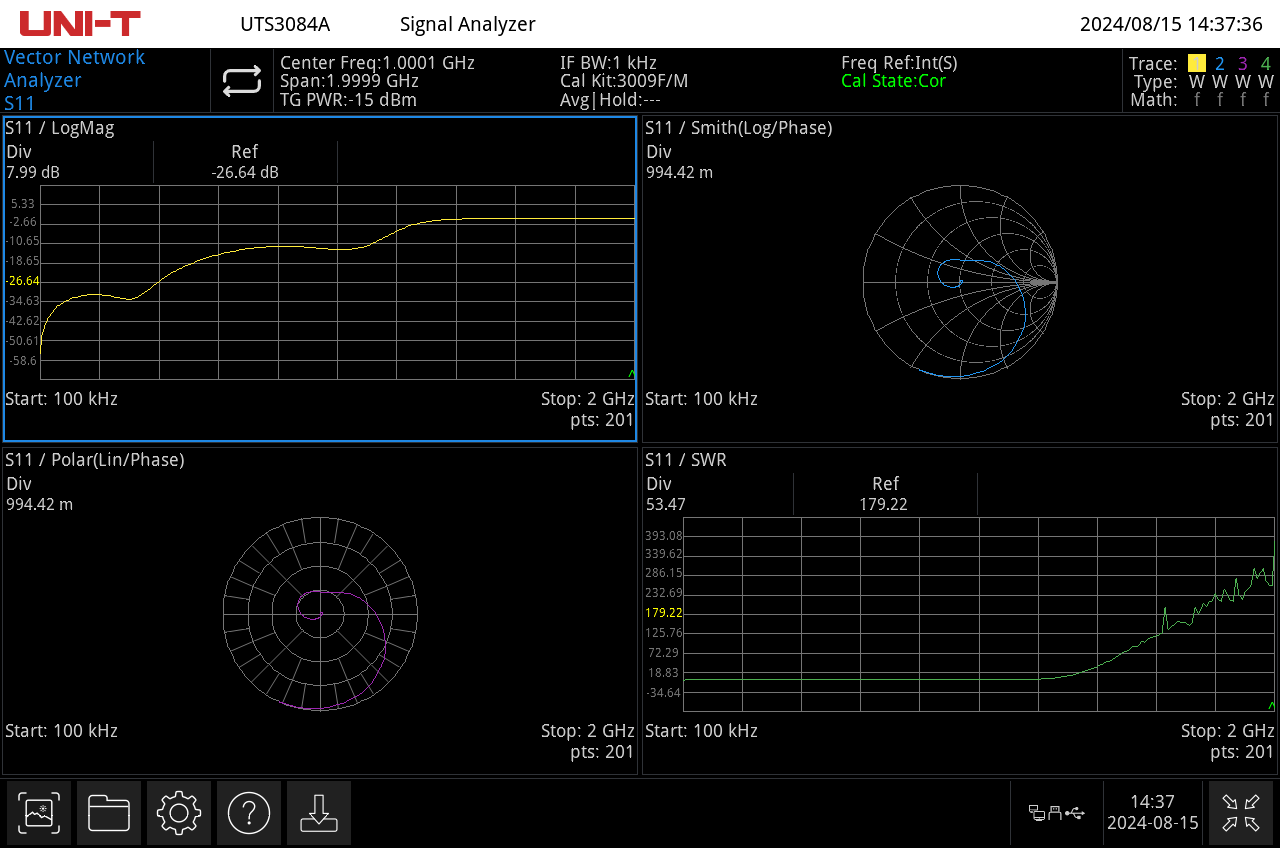Select Trace 3 in the trace panel

tap(1243, 64)
